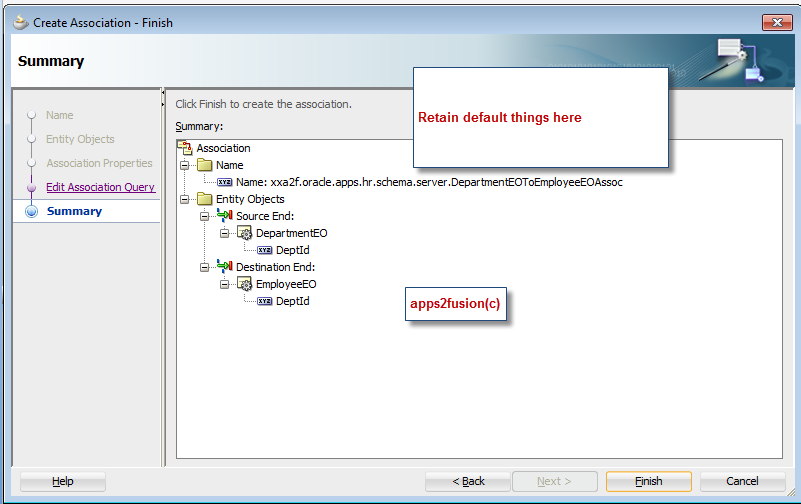Click the Summary step bullet in the wizard list
The height and width of the screenshot is (504, 801).
coord(32,211)
